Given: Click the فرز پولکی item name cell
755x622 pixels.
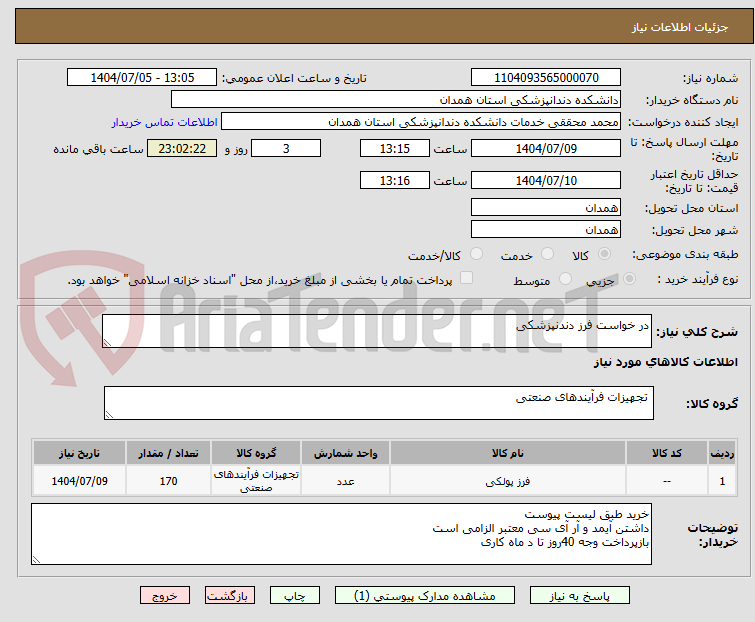Looking at the screenshot, I should tap(508, 480).
